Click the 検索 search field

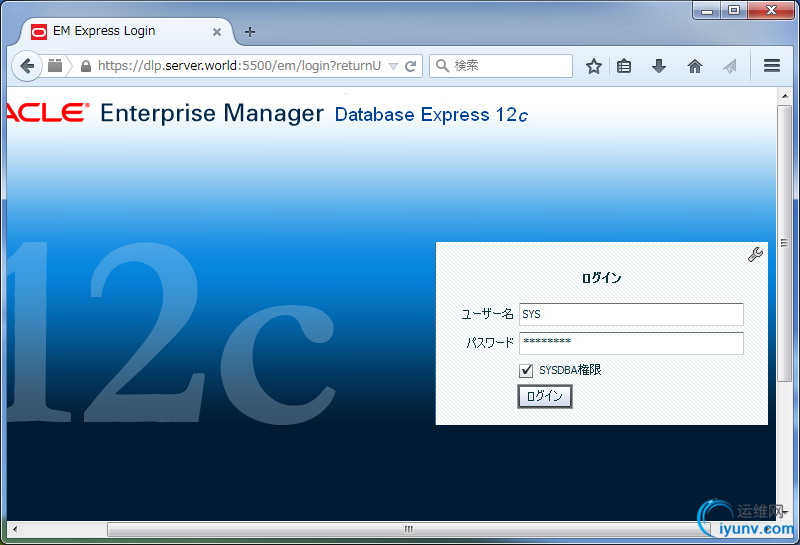[501, 66]
